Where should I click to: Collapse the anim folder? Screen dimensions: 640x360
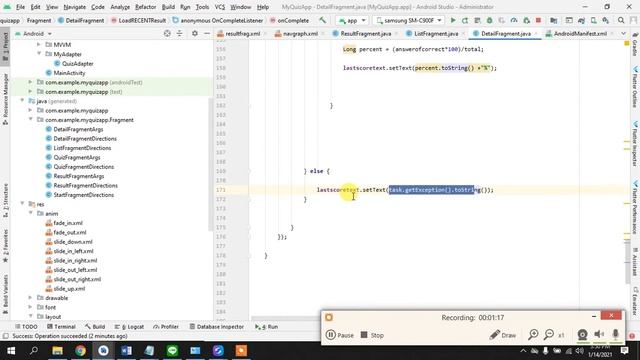31,213
